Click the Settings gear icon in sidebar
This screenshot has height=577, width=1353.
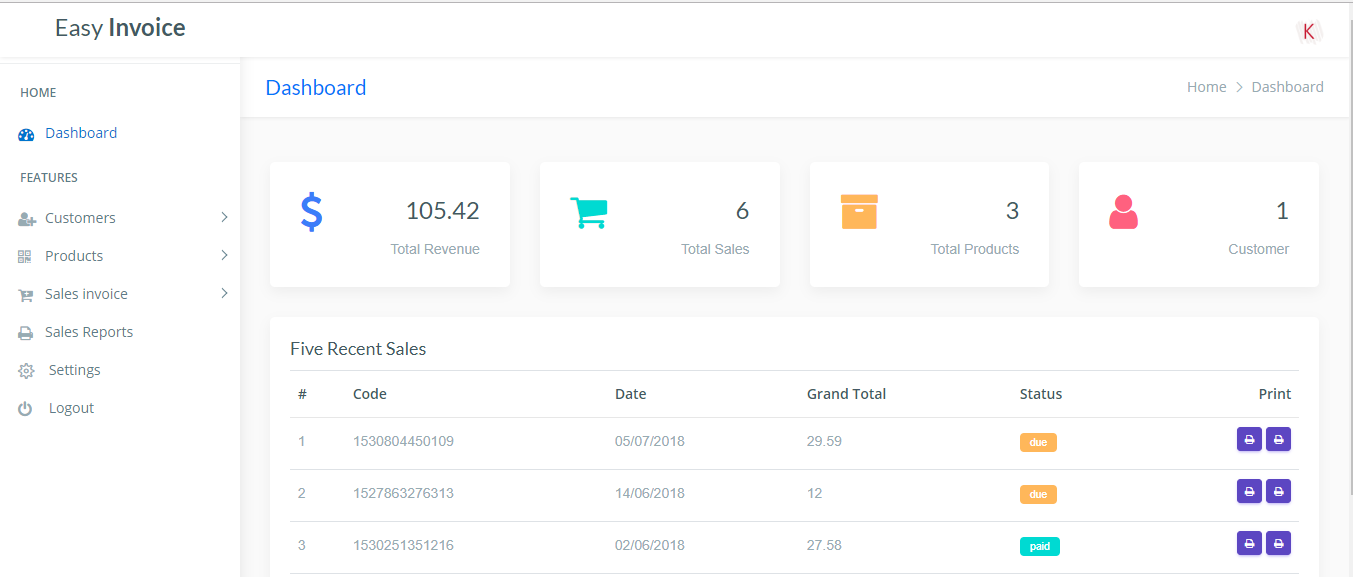pos(27,371)
